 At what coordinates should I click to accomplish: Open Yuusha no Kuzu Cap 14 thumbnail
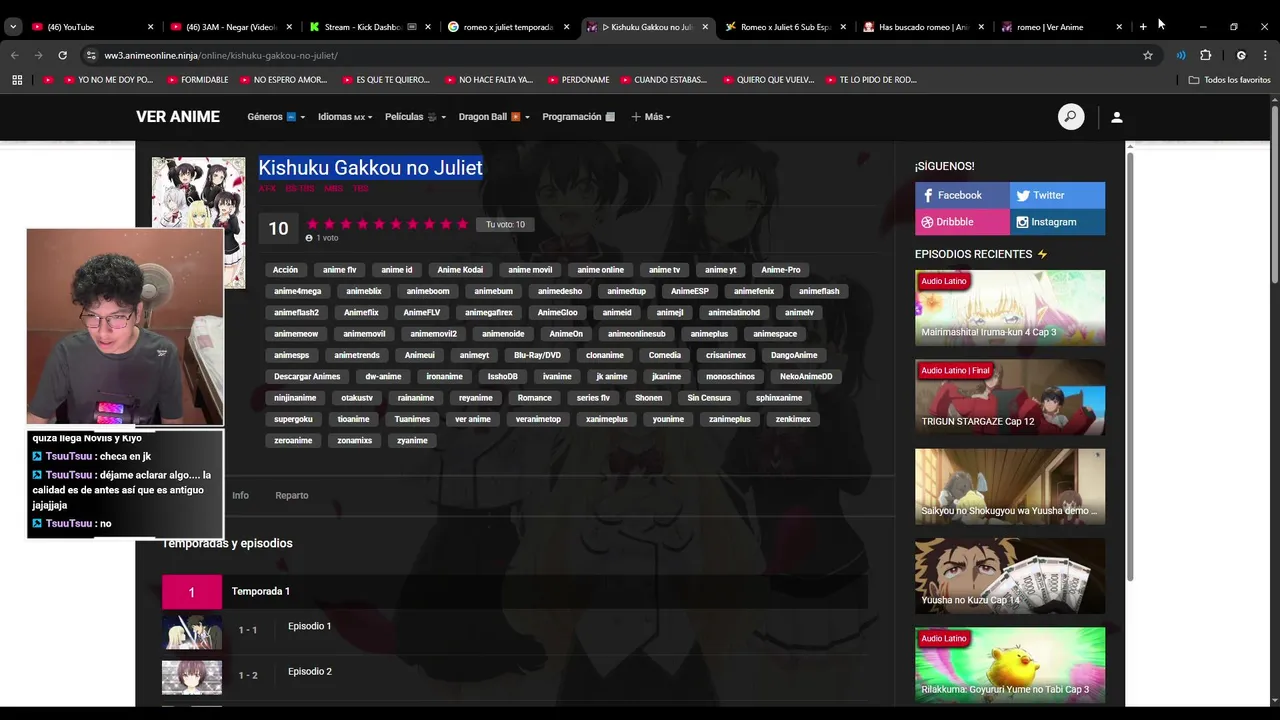point(1010,576)
